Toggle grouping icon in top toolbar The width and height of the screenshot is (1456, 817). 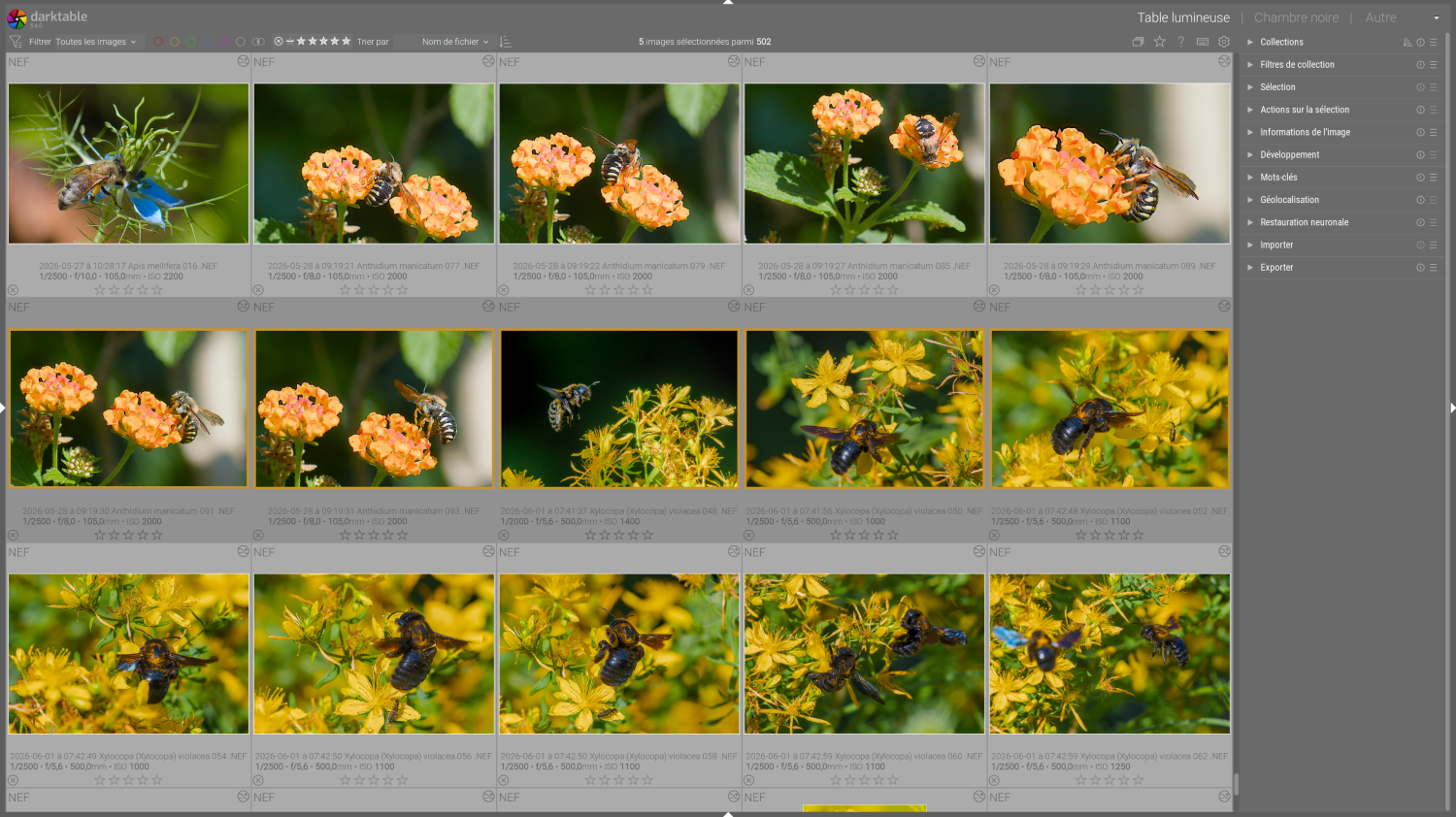tap(1138, 42)
